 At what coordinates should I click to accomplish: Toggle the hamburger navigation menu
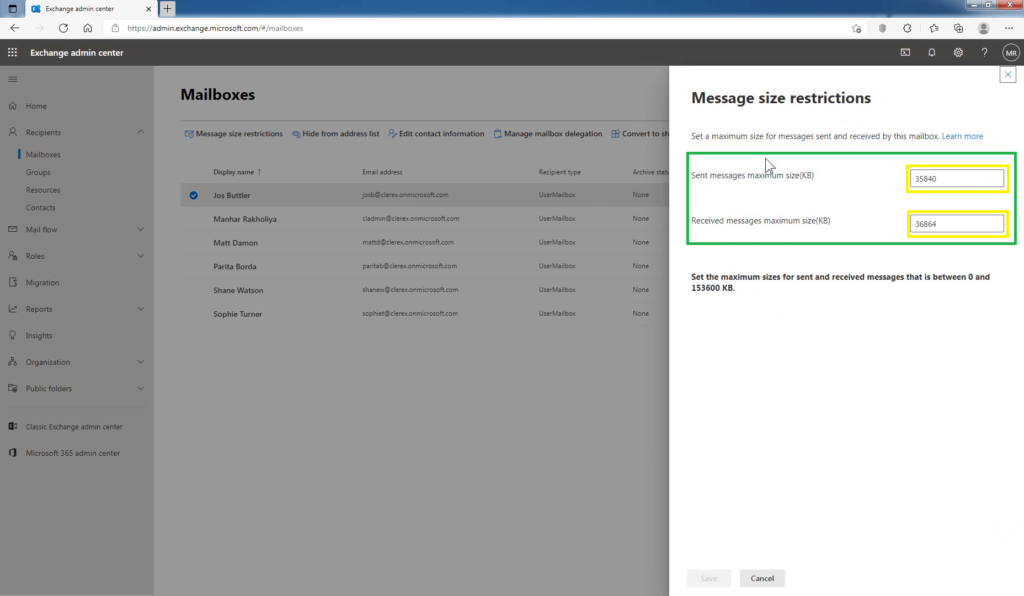[x=12, y=79]
